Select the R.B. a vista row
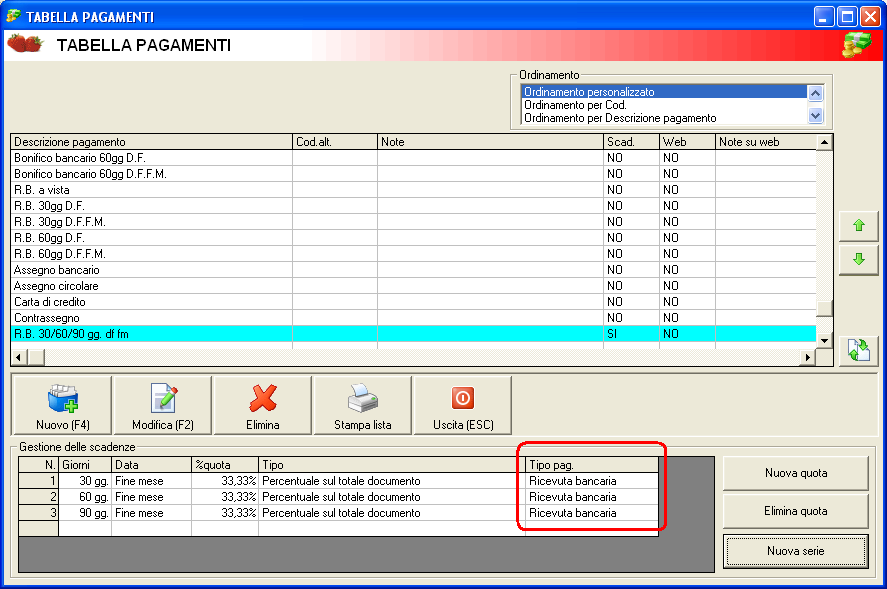The height and width of the screenshot is (589, 887). pyautogui.click(x=413, y=190)
